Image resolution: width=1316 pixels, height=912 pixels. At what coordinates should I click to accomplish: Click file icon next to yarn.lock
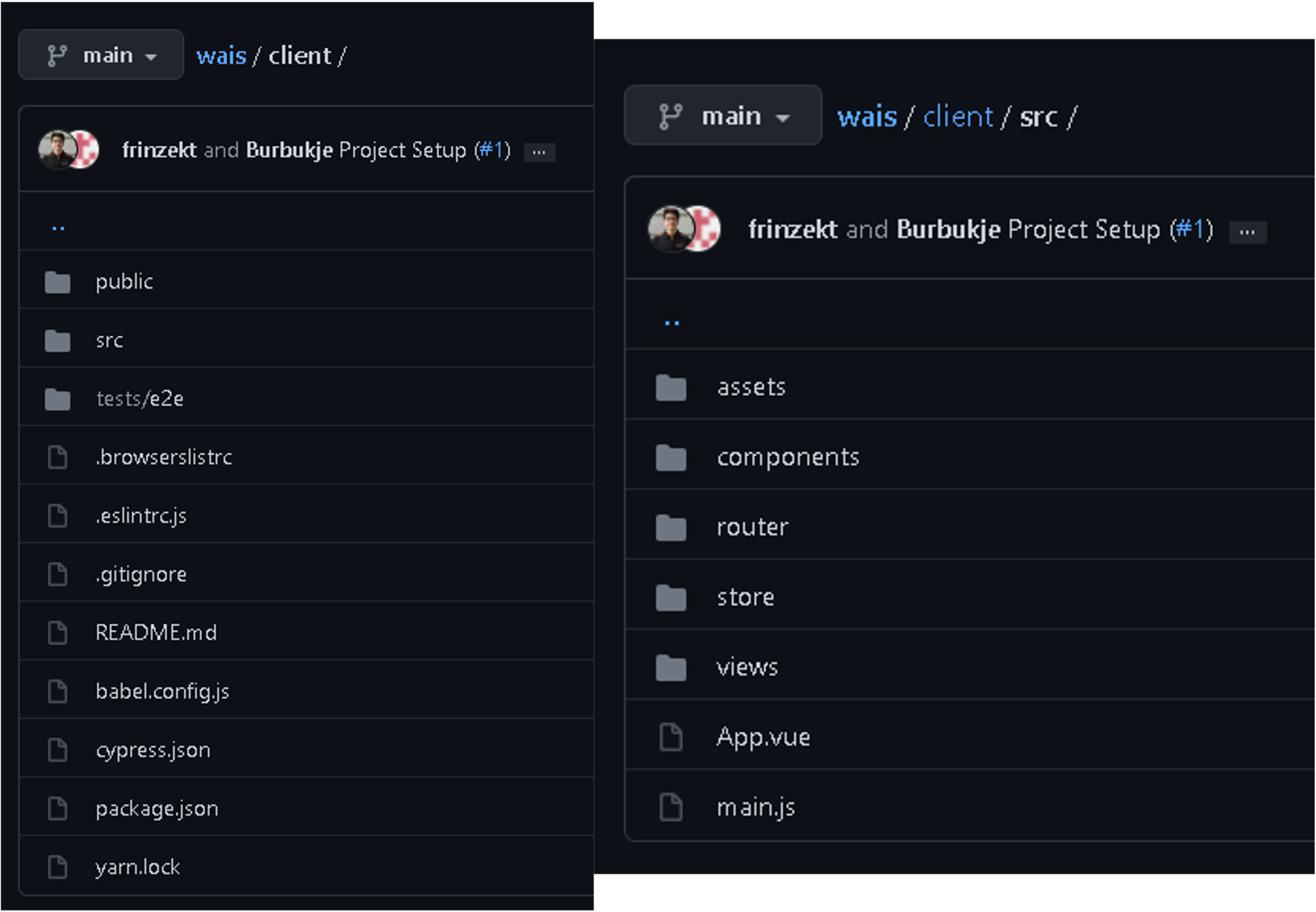[x=58, y=867]
